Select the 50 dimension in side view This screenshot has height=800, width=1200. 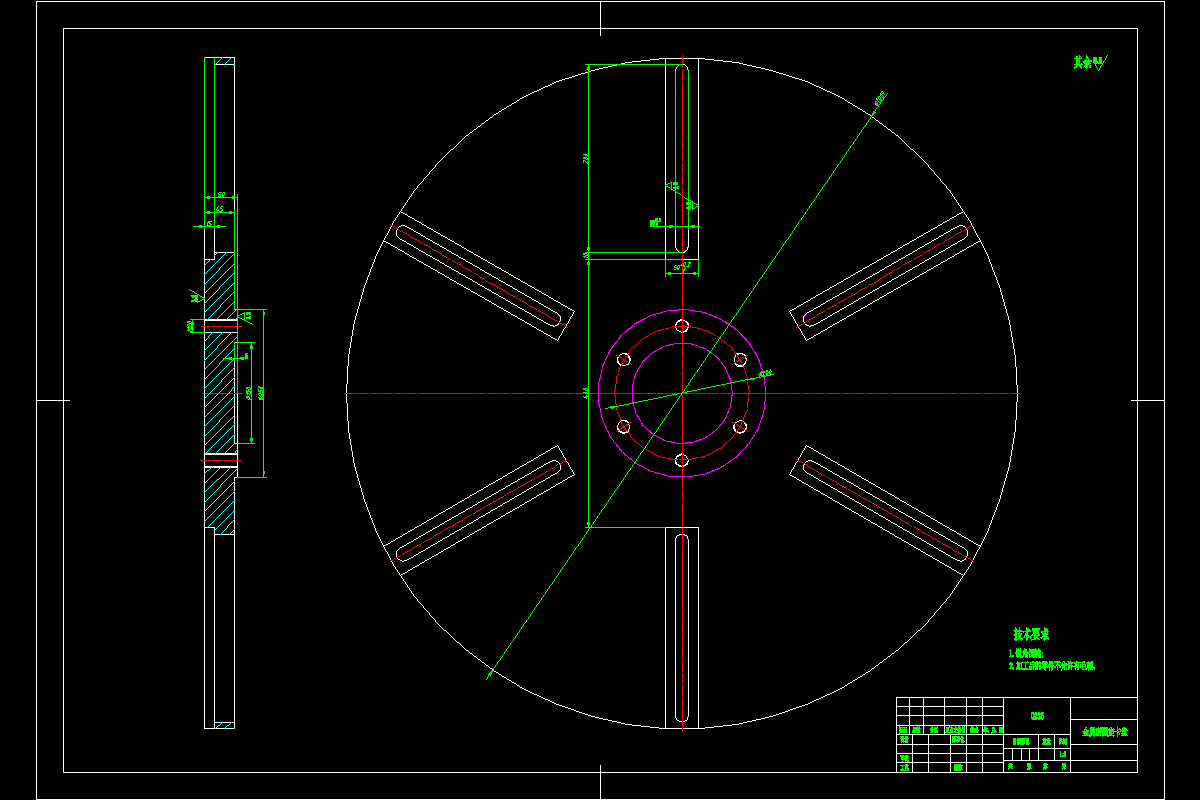click(x=221, y=194)
